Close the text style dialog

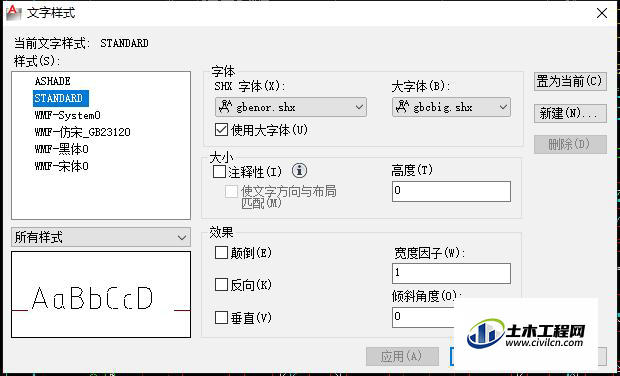(602, 13)
